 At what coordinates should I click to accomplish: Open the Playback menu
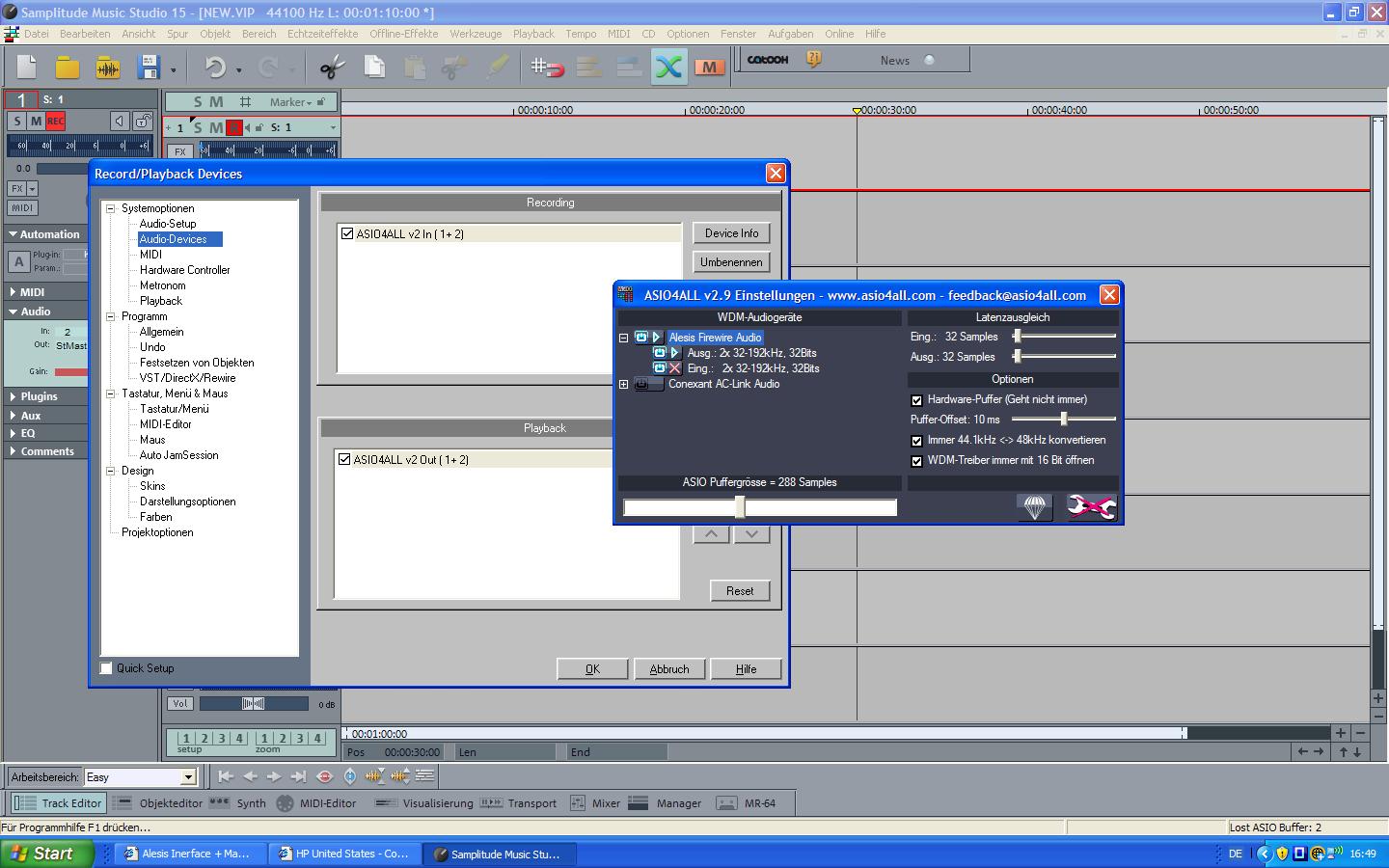tap(533, 34)
